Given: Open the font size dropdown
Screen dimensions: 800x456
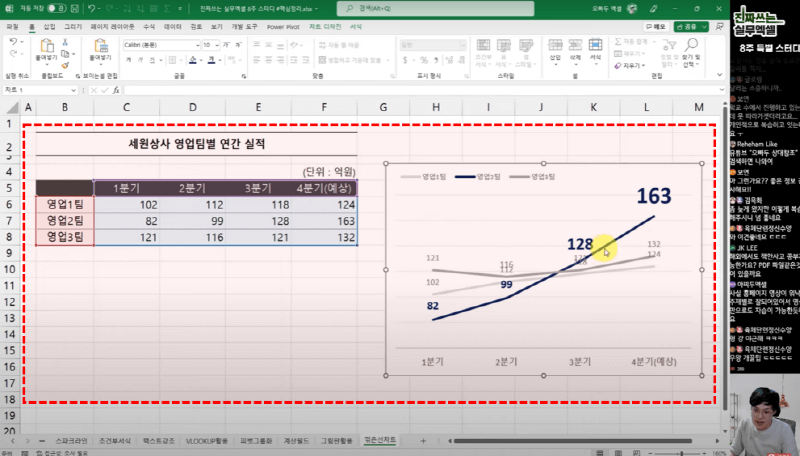Looking at the screenshot, I should click(209, 45).
